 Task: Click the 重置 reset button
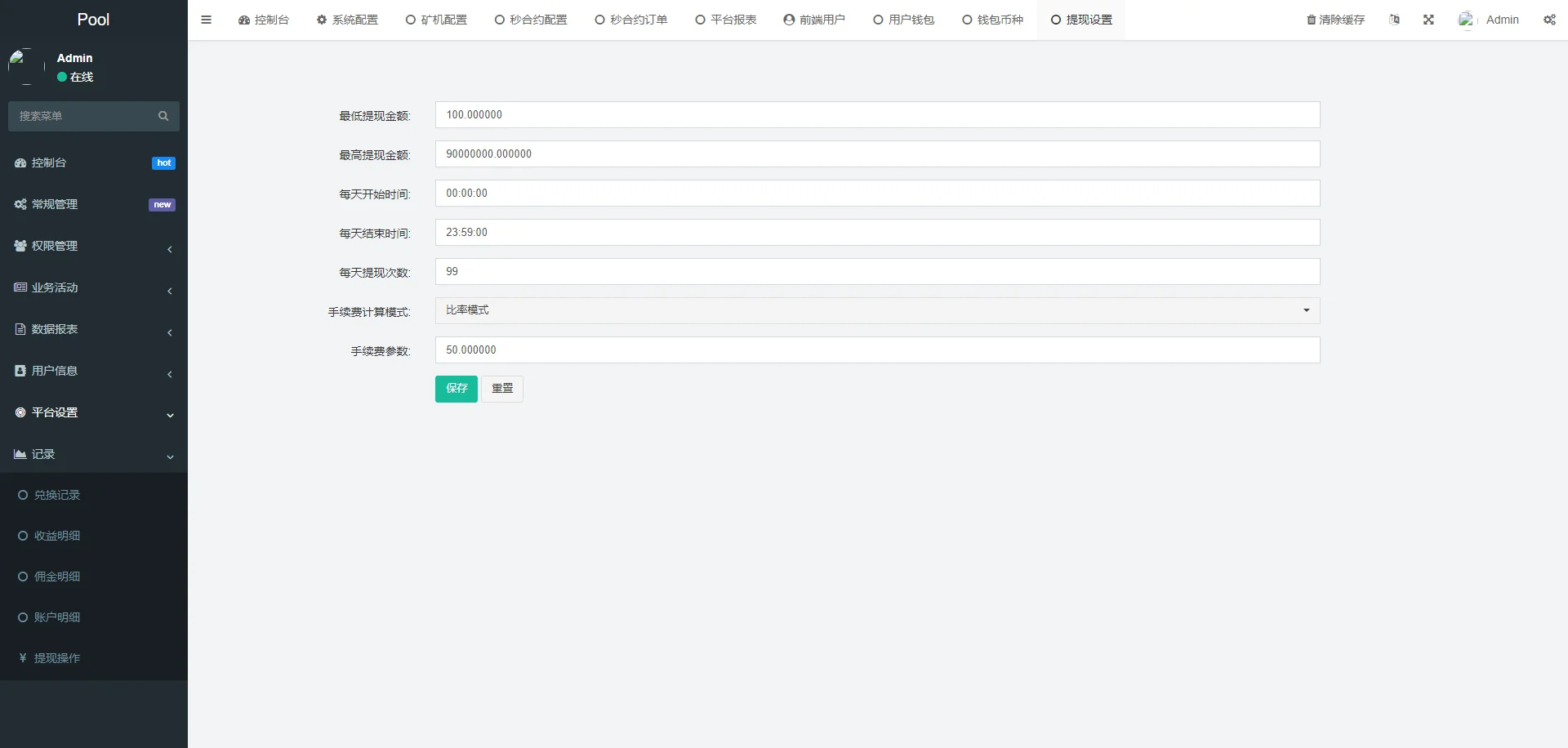coord(502,389)
